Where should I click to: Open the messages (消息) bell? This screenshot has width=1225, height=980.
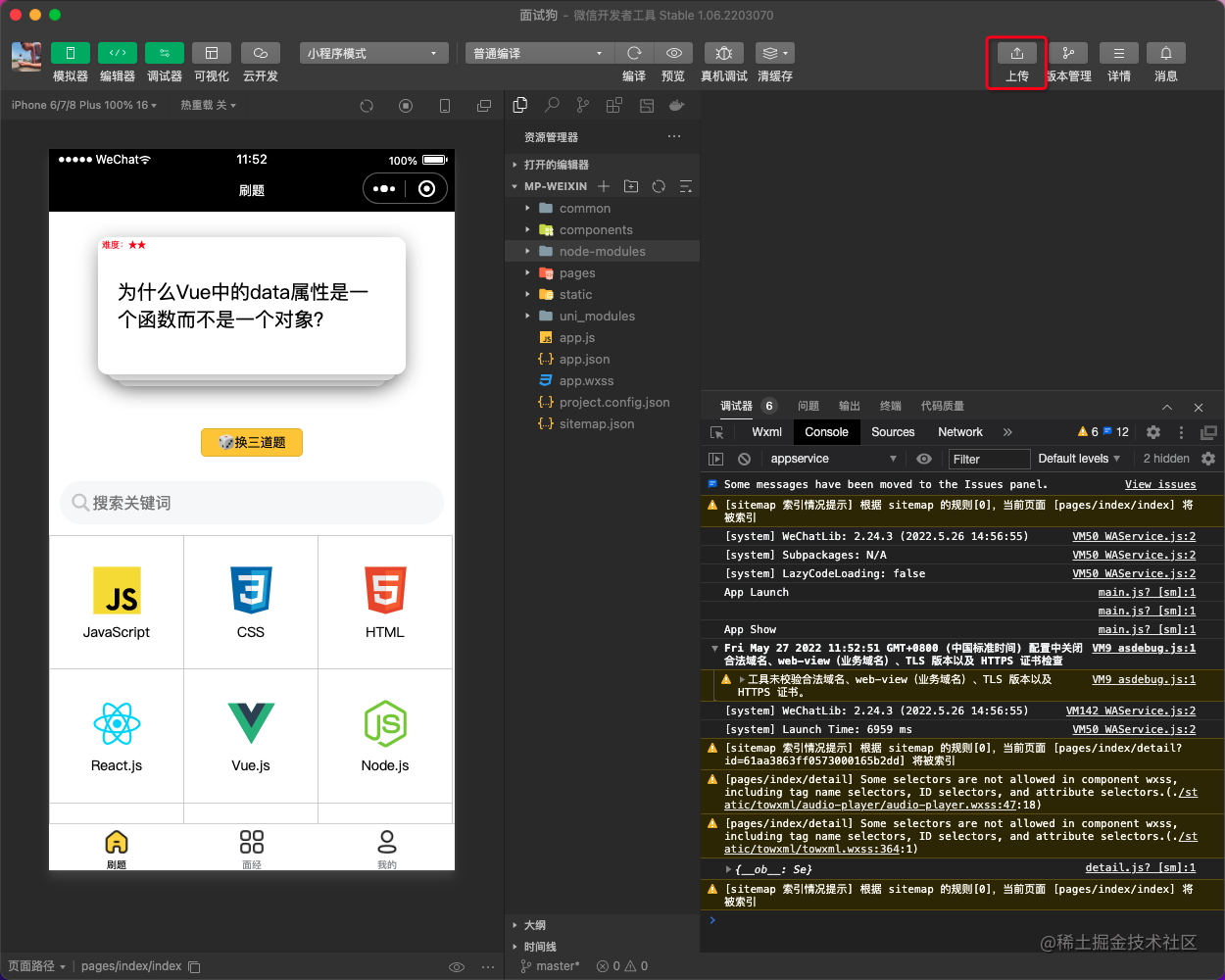tap(1166, 53)
